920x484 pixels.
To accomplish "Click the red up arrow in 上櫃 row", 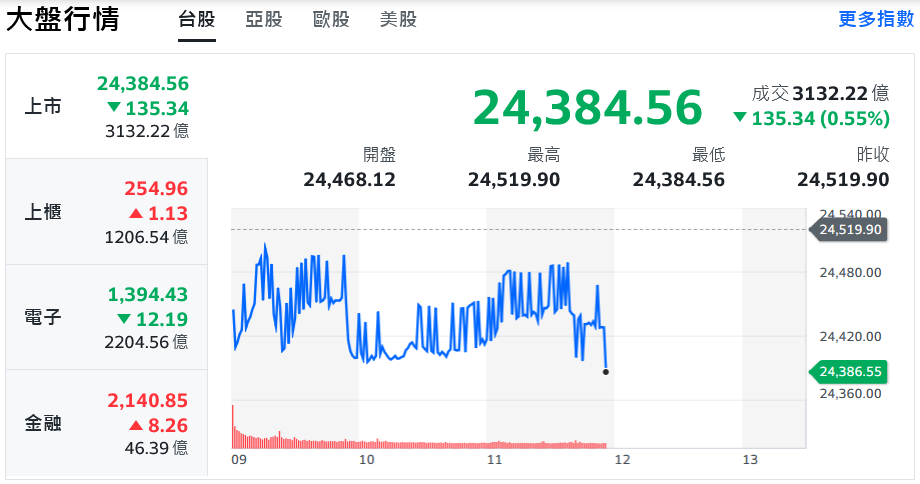I will tap(134, 213).
